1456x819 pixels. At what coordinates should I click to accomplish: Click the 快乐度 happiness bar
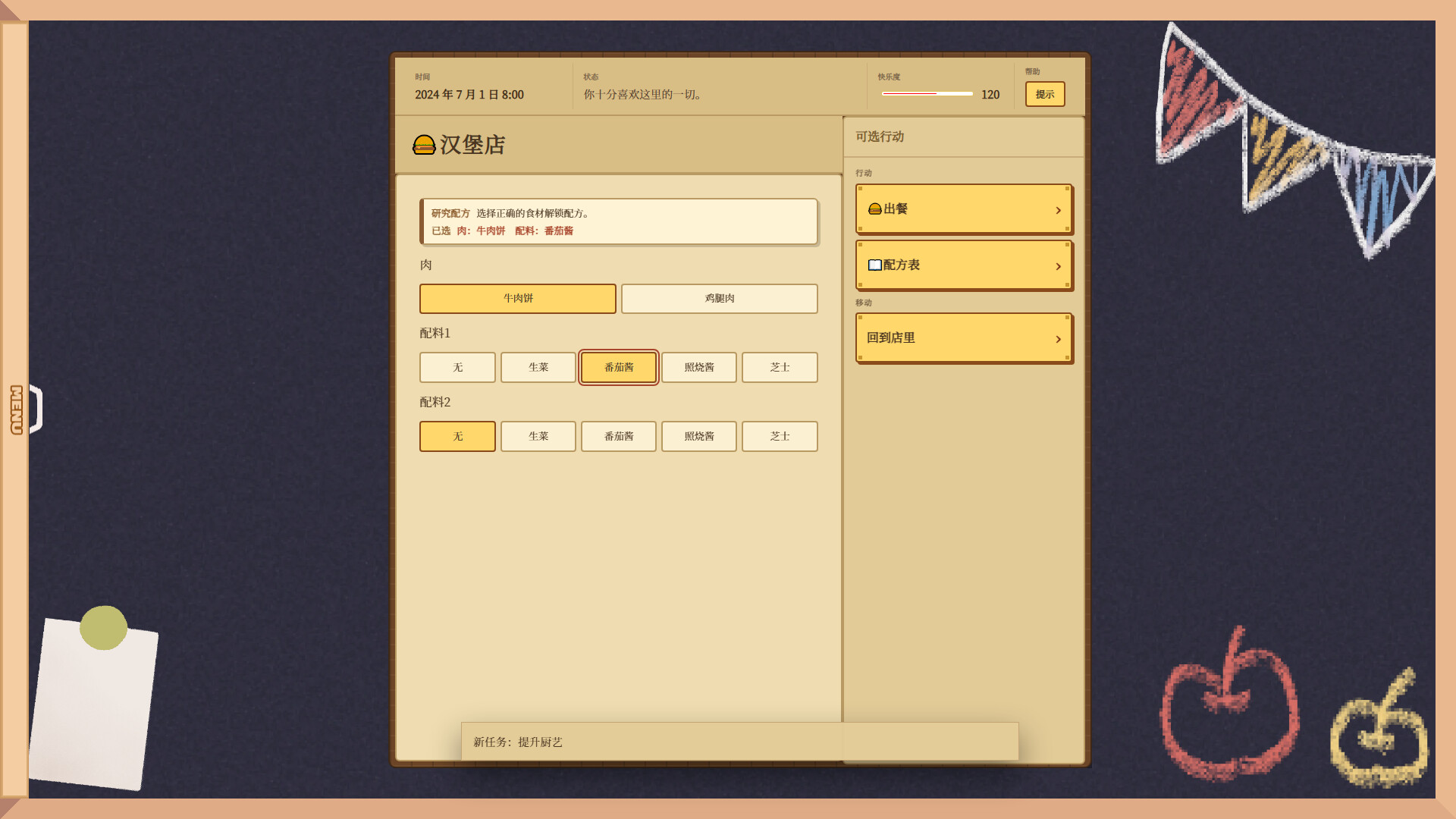point(927,94)
